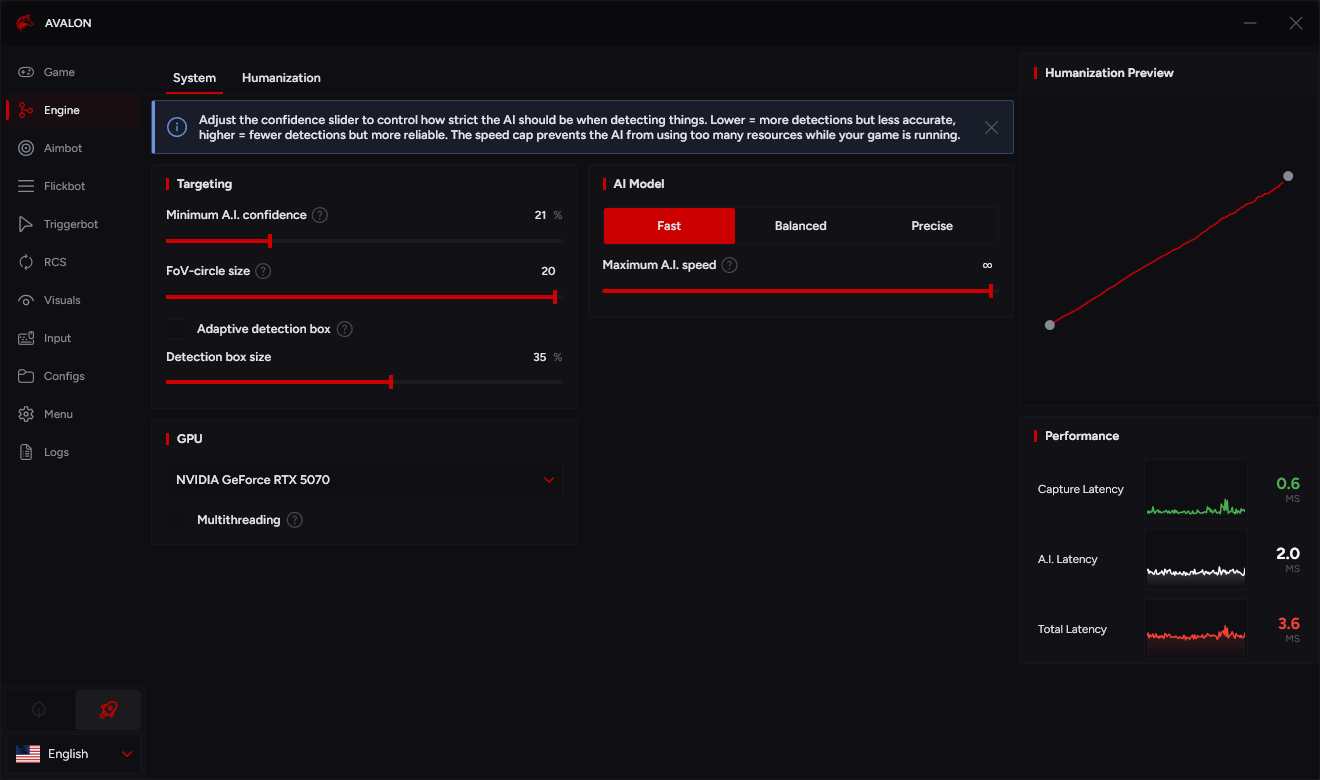Click the AI Model section heading
The height and width of the screenshot is (780, 1320).
639,184
